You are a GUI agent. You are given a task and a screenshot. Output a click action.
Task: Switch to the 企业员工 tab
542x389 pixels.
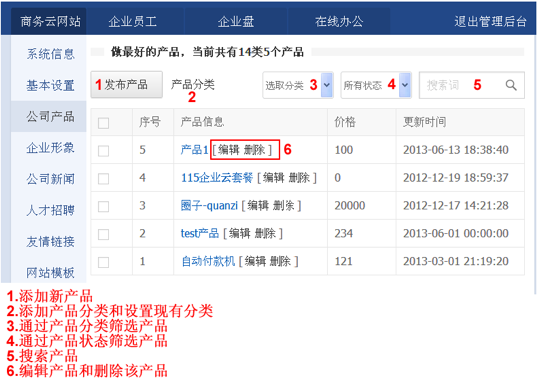133,21
